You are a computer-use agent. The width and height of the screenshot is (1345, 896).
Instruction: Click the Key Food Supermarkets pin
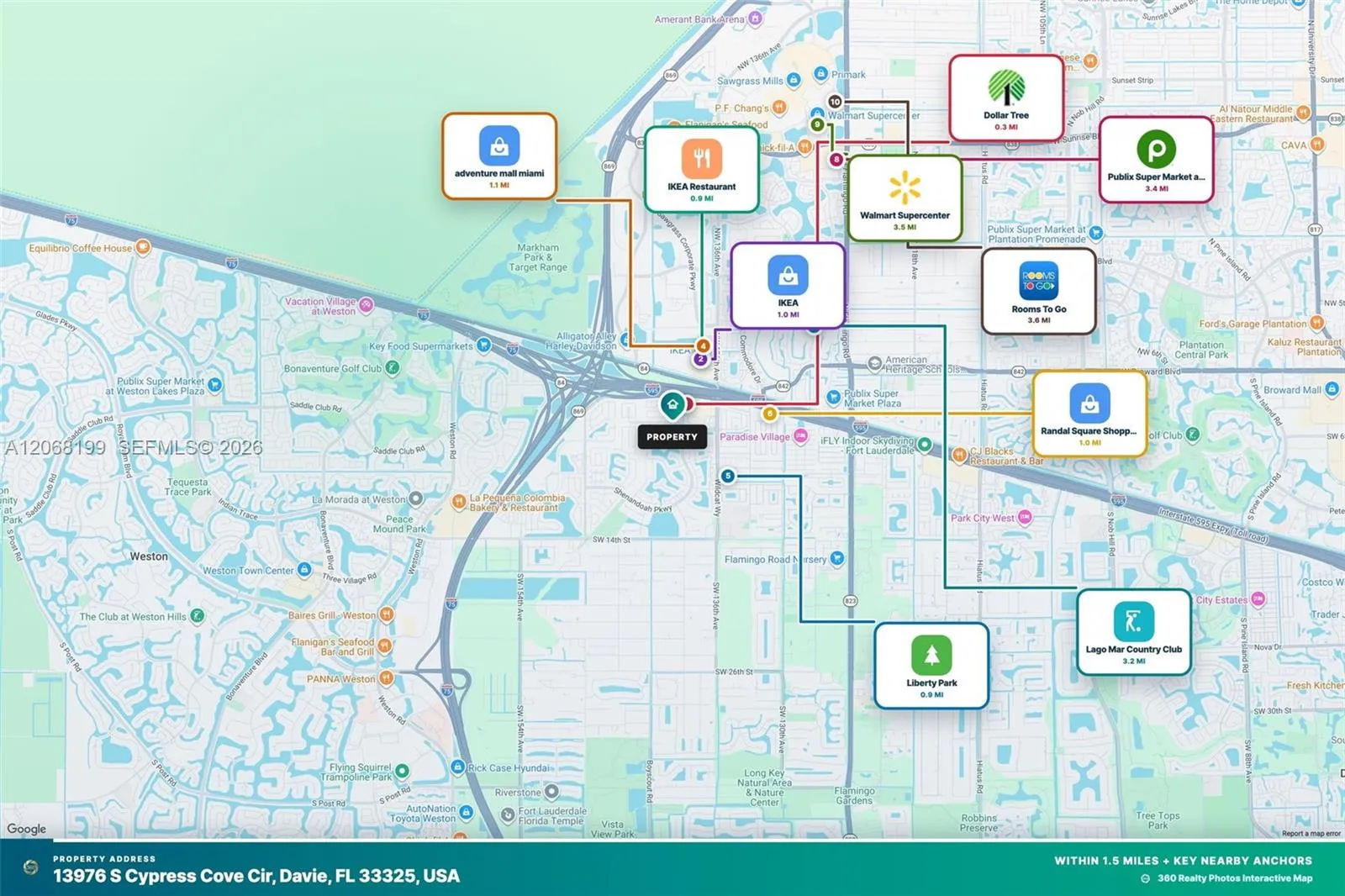pyautogui.click(x=483, y=345)
